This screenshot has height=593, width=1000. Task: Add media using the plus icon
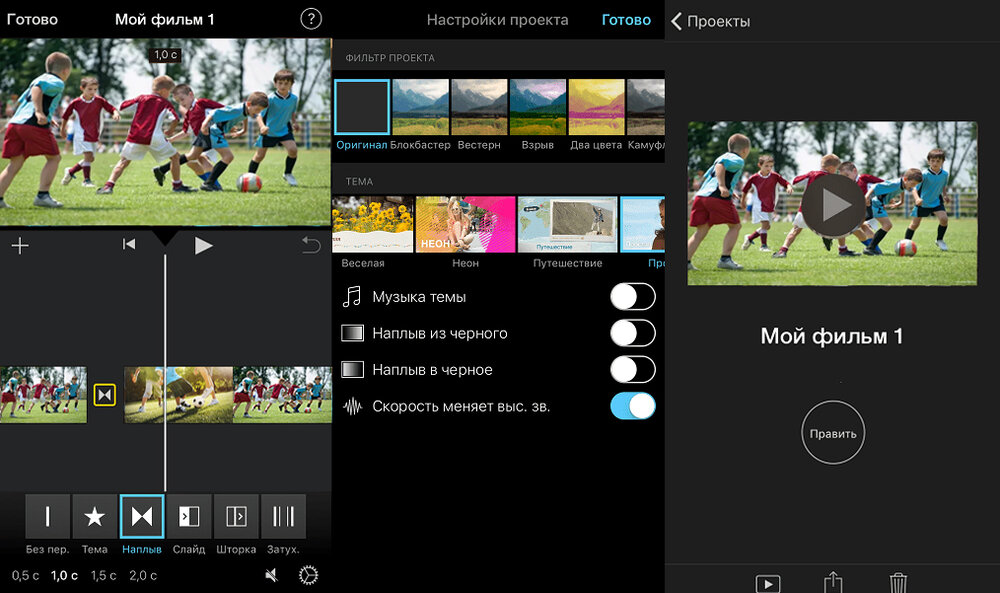pos(20,244)
